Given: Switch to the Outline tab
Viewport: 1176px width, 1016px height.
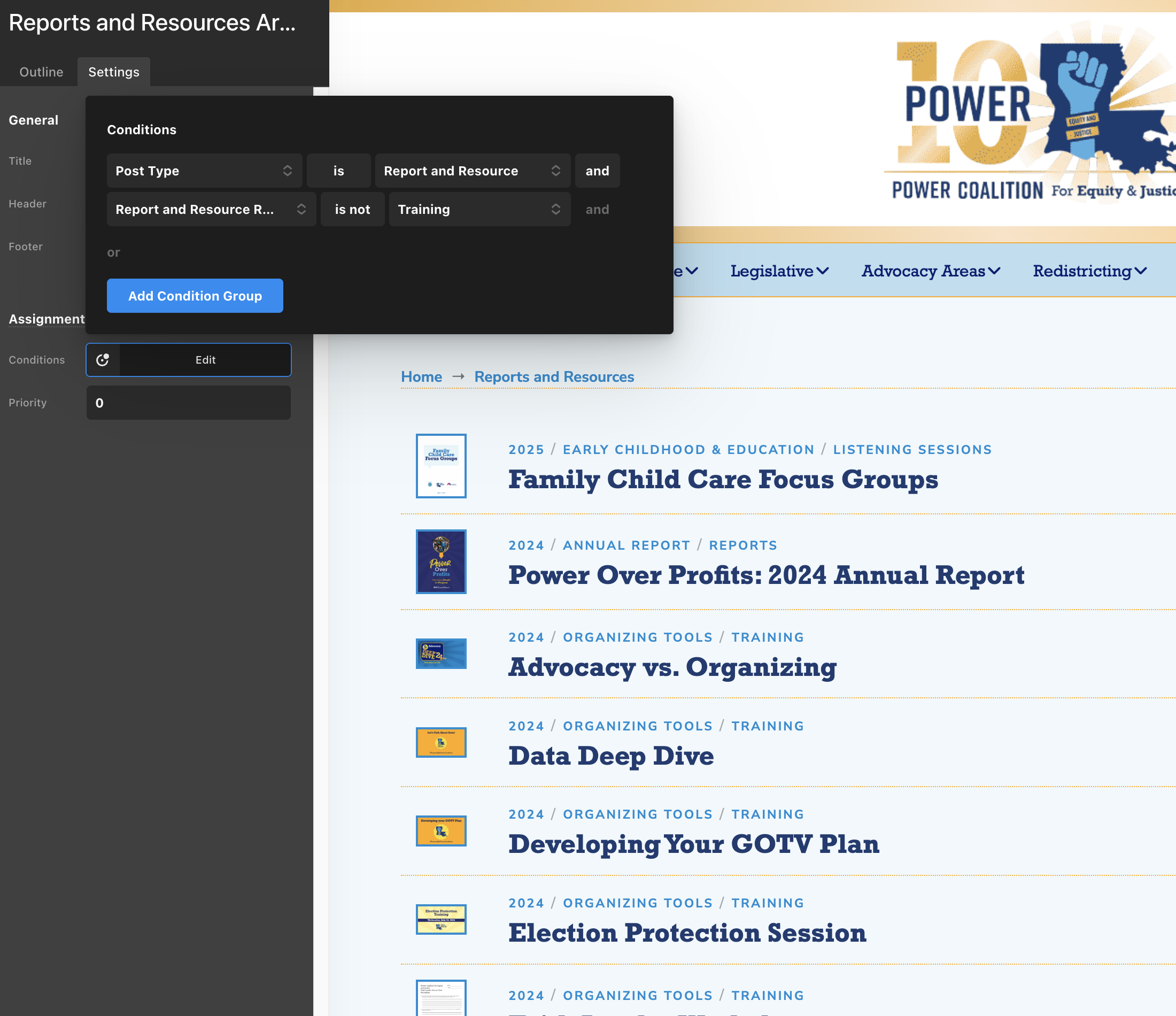Looking at the screenshot, I should (41, 72).
